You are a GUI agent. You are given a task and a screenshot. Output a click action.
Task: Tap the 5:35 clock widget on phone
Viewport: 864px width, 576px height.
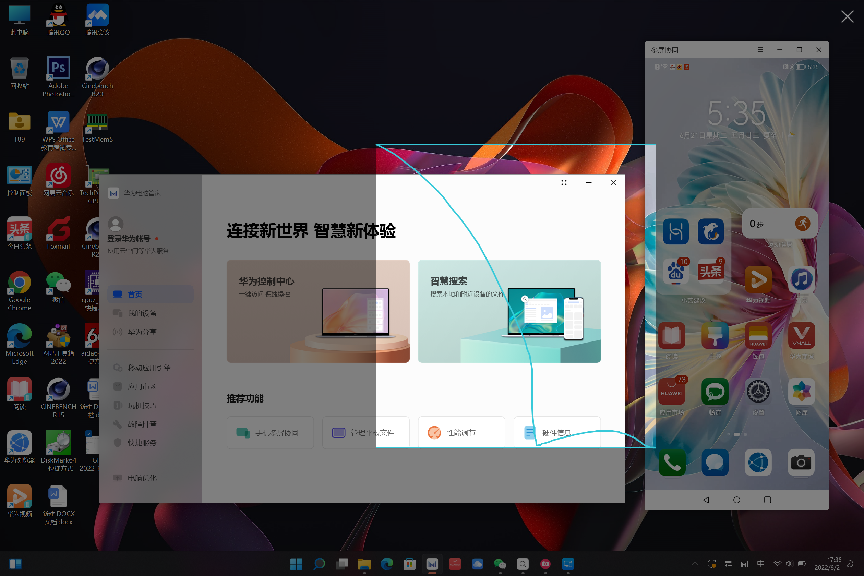737,114
